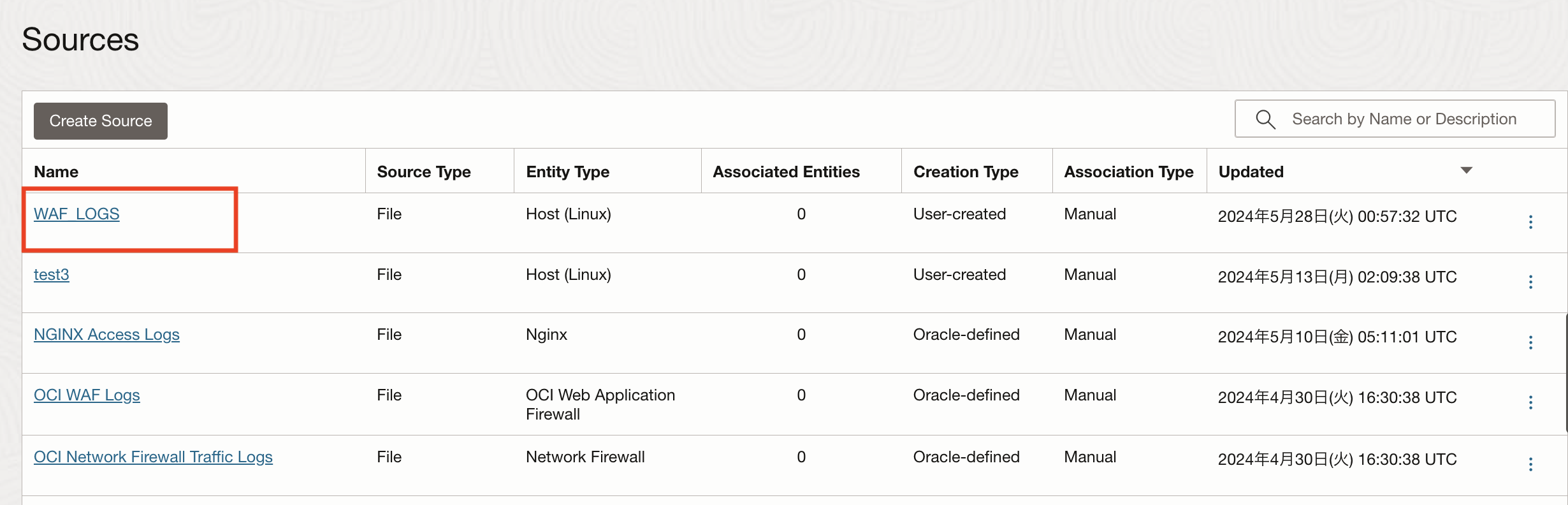Click the magnifying glass search icon

1265,119
